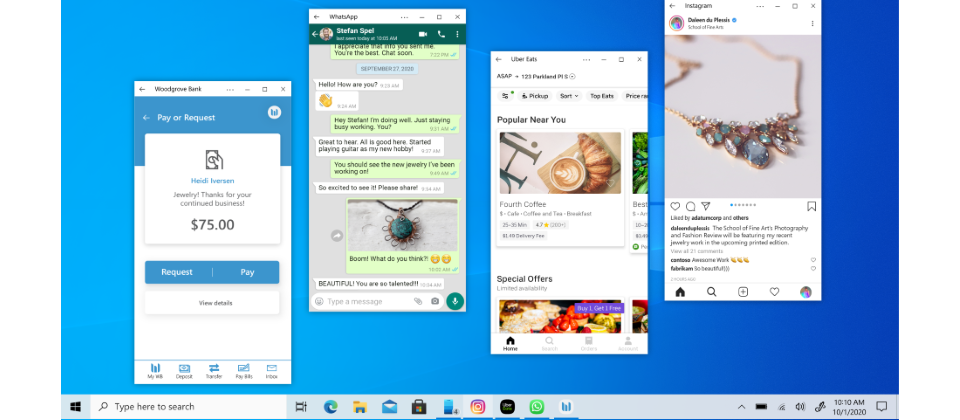Attach a file in WhatsApp chat
The width and height of the screenshot is (960, 420).
418,301
